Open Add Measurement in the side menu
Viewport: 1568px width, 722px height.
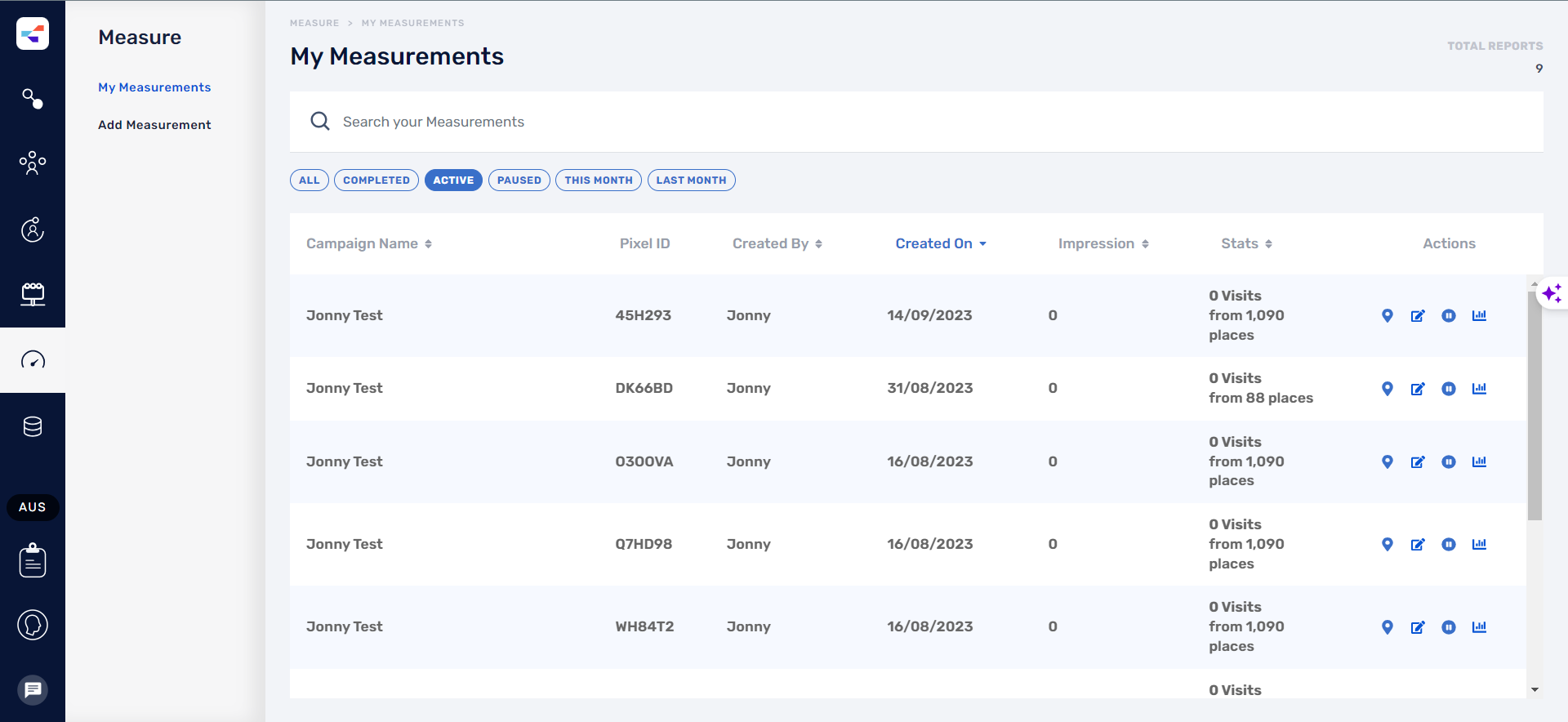(154, 125)
